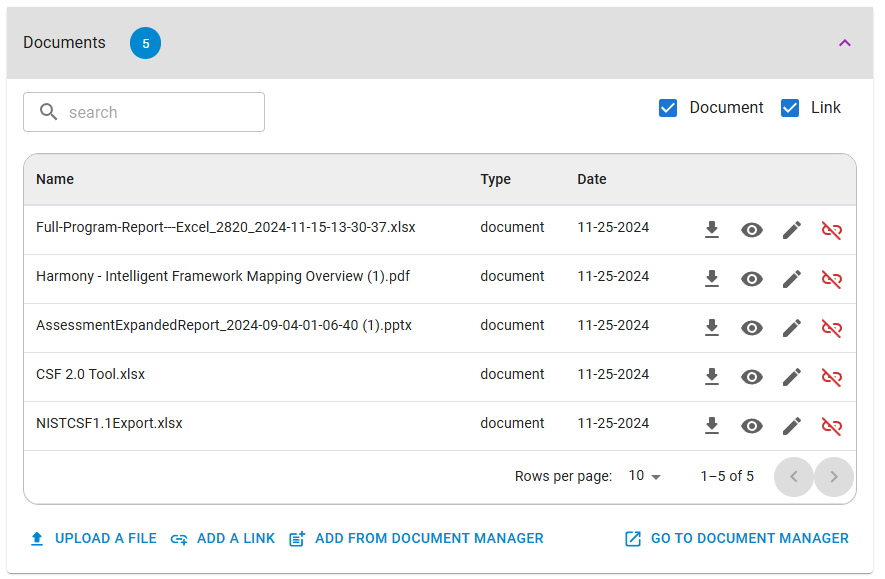Open Go to Document Manager link
Viewport: 885px width, 579px height.
click(x=737, y=538)
